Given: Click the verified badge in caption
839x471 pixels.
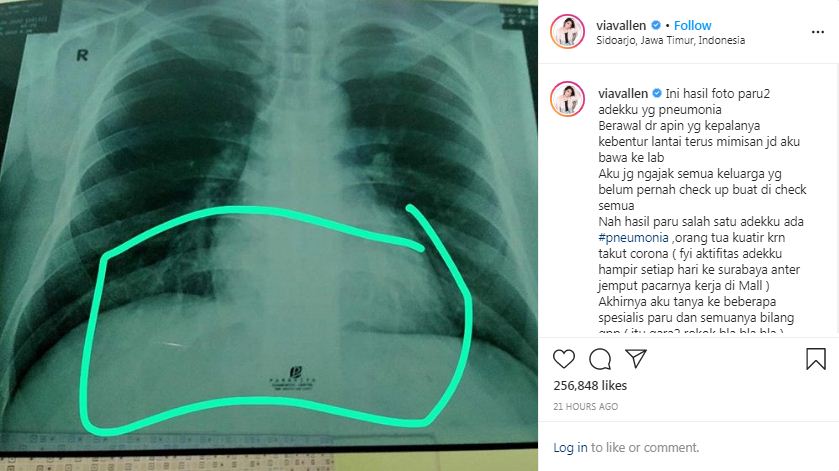Looking at the screenshot, I should [x=657, y=93].
